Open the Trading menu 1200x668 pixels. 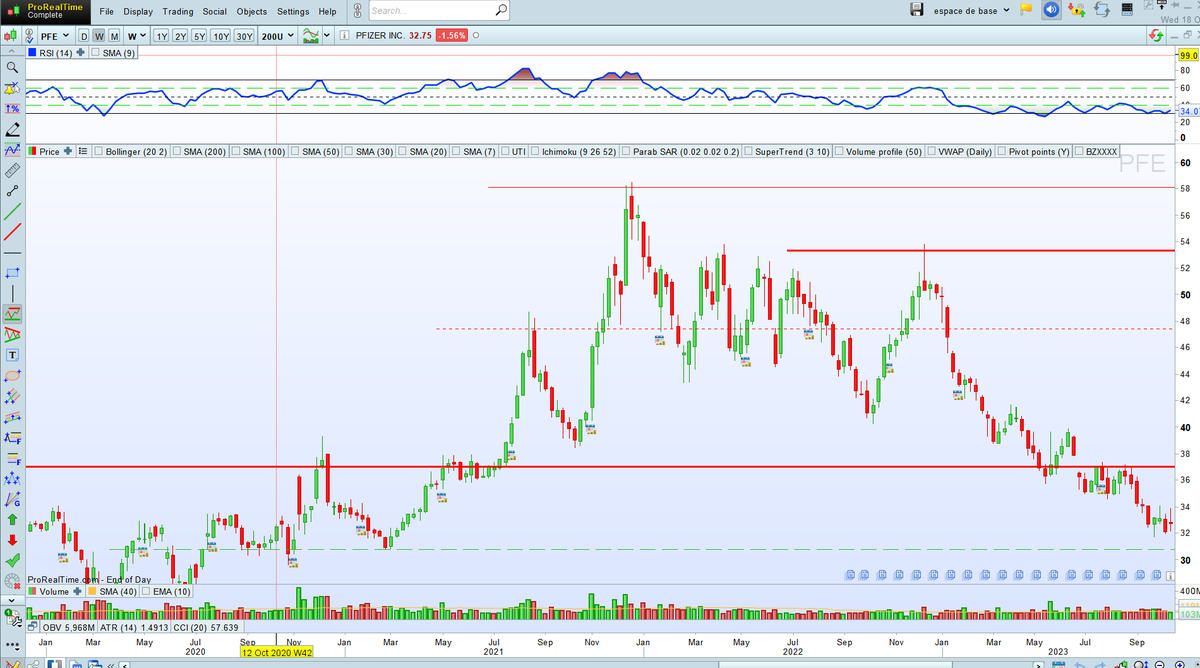[x=178, y=11]
